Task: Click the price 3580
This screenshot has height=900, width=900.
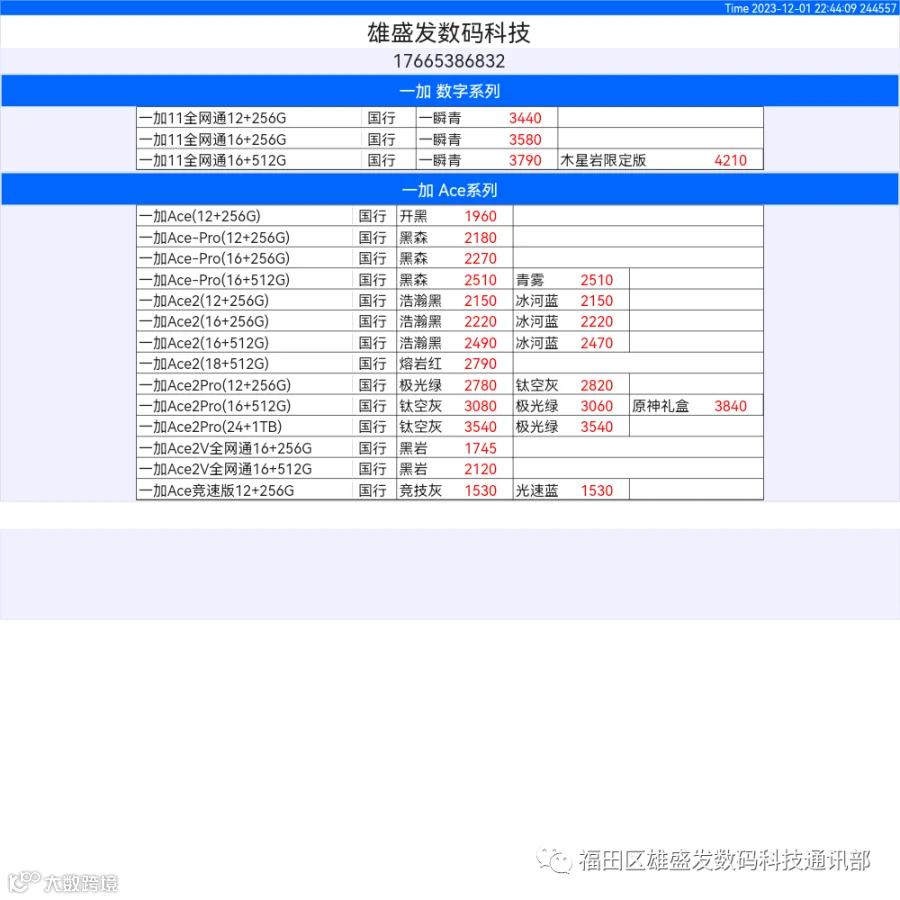Action: [525, 139]
